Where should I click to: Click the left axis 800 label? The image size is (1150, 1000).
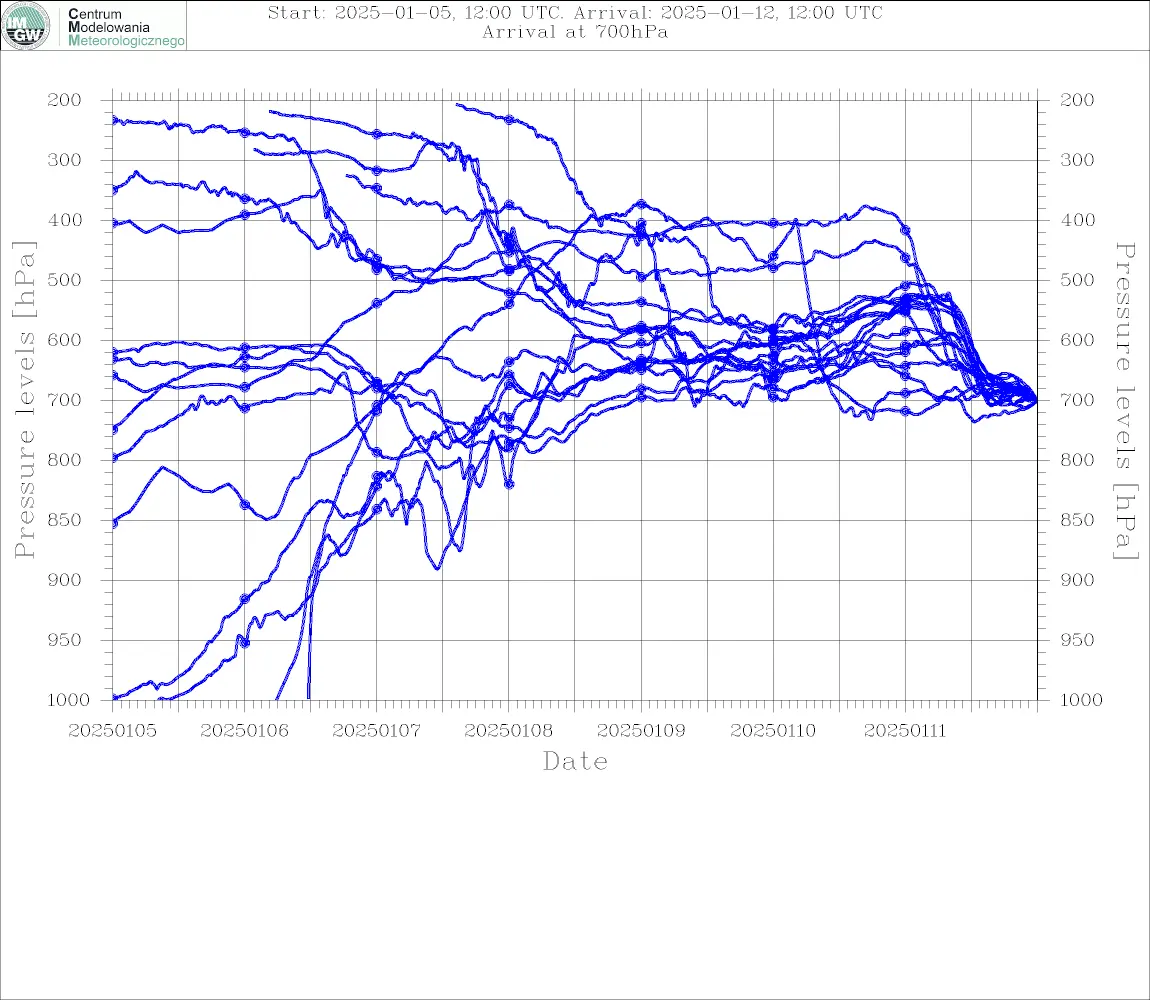pyautogui.click(x=65, y=460)
